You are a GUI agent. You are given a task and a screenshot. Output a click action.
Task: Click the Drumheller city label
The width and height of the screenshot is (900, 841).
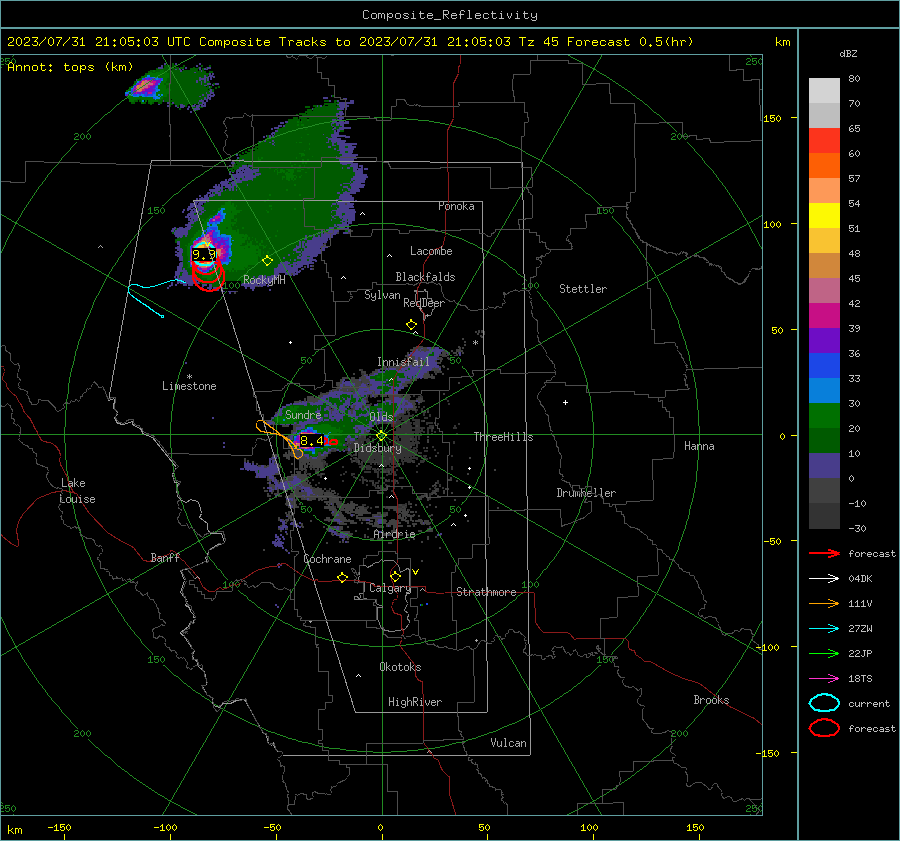[586, 493]
